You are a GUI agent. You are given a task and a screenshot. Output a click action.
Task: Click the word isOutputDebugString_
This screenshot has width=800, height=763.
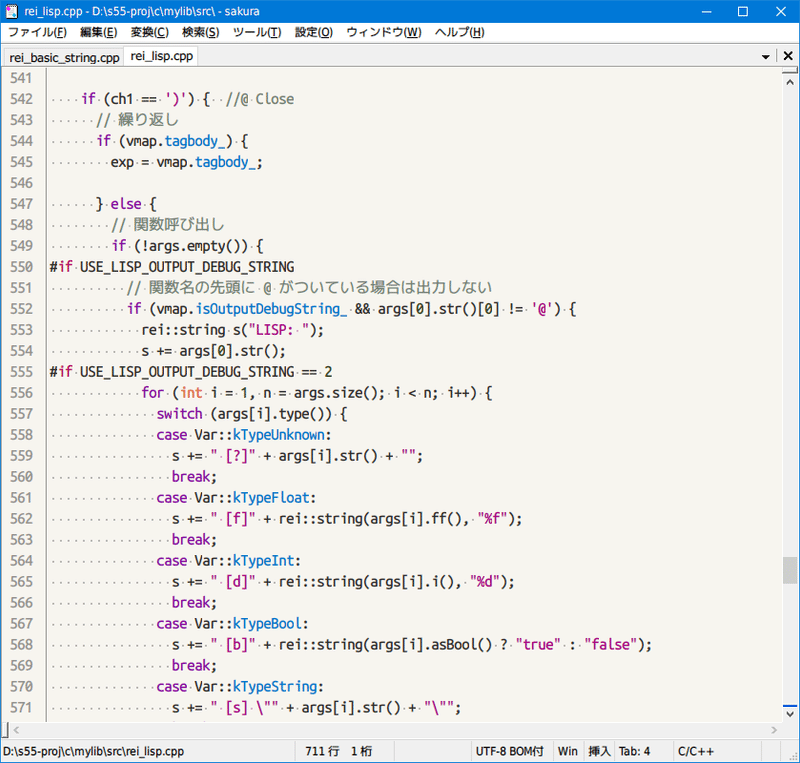(x=271, y=309)
